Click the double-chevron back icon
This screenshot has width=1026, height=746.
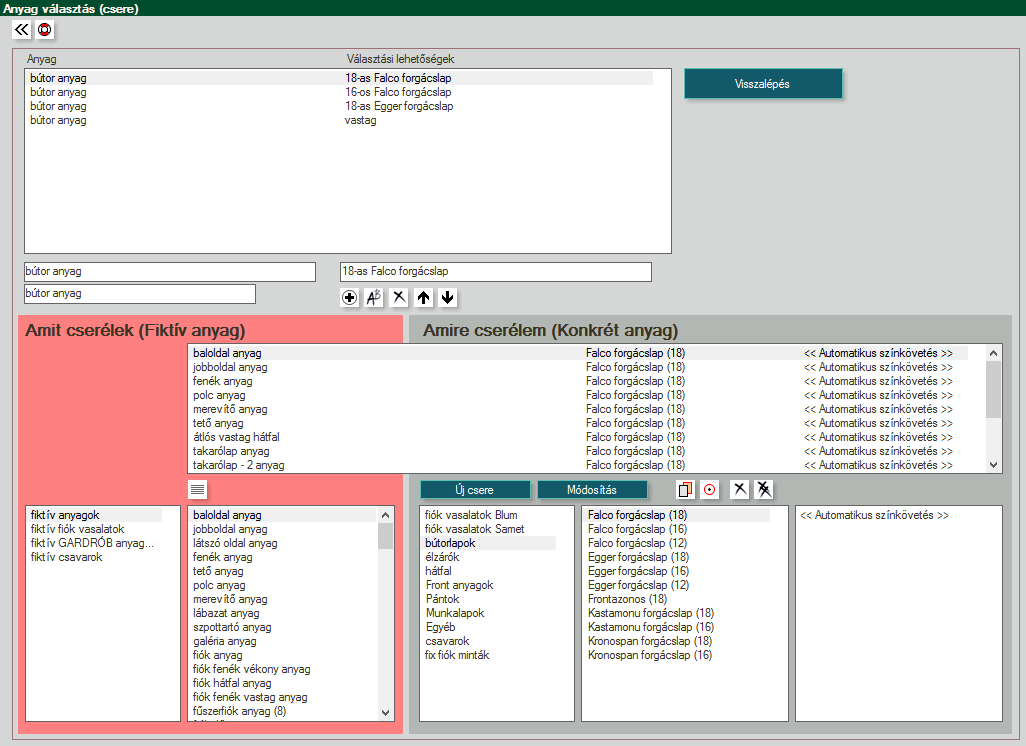pos(22,30)
